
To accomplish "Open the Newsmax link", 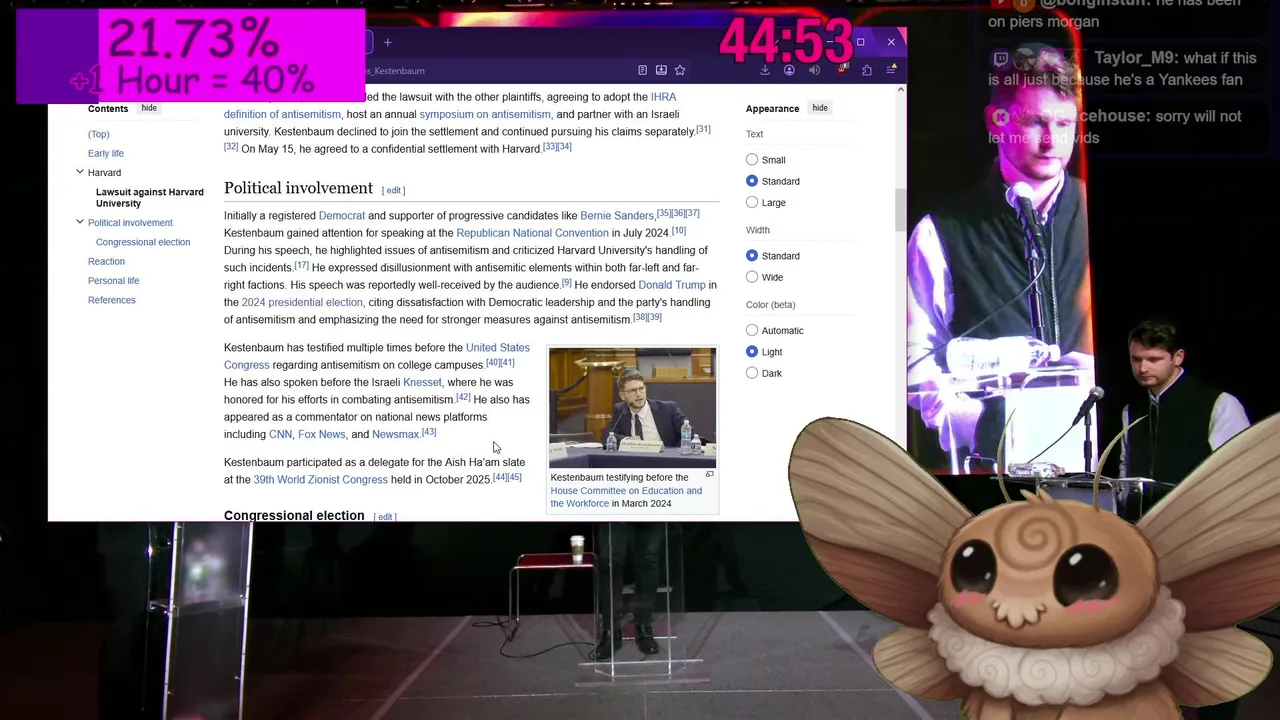I will point(395,434).
